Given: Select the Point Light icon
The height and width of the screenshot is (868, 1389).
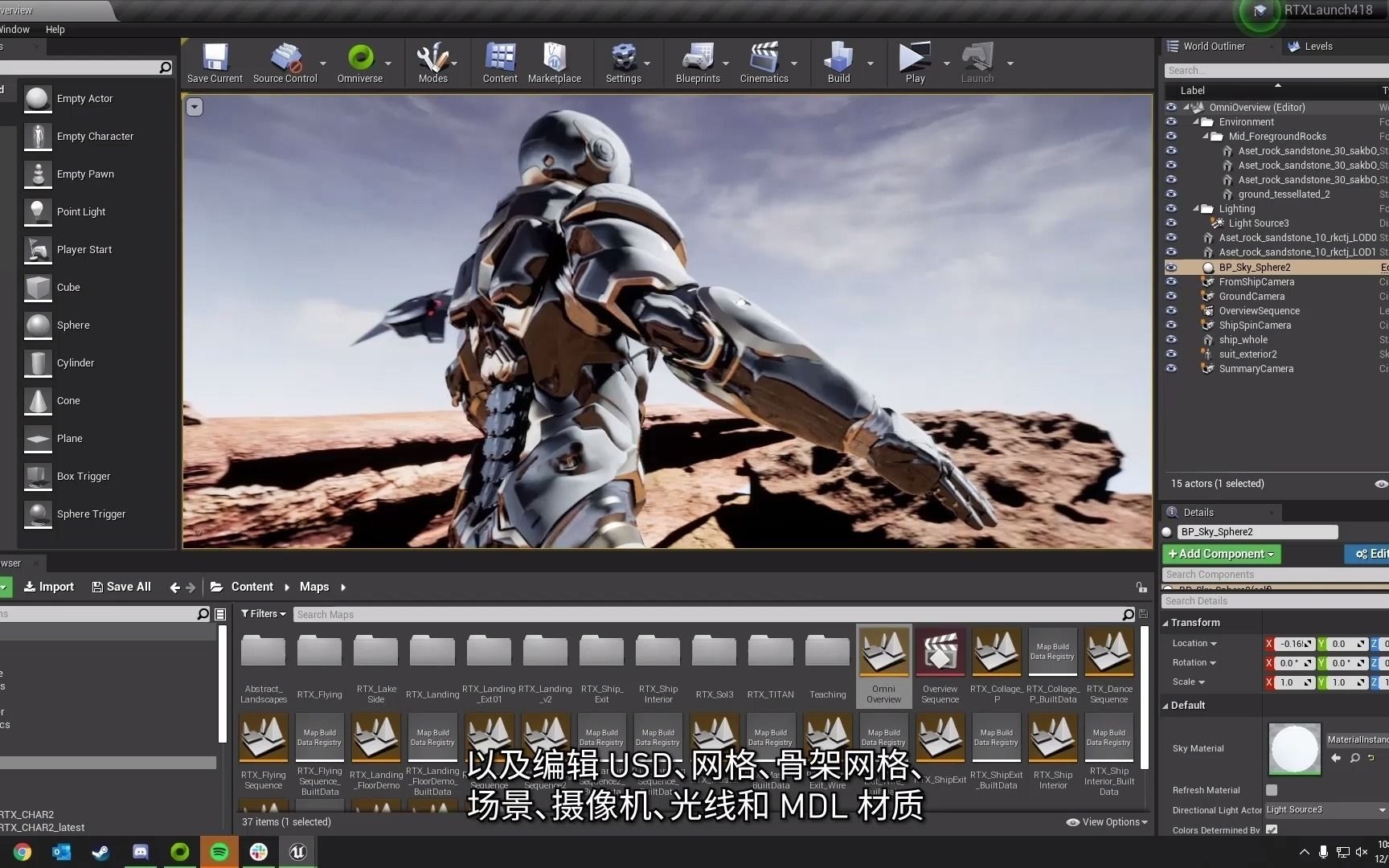Looking at the screenshot, I should (x=37, y=212).
